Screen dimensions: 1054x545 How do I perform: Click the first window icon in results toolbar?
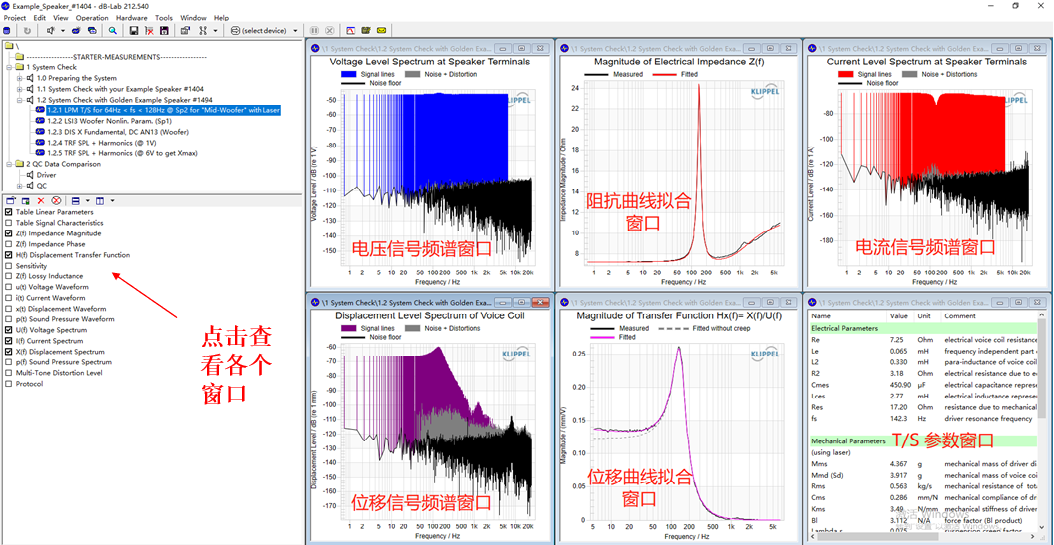coord(10,200)
